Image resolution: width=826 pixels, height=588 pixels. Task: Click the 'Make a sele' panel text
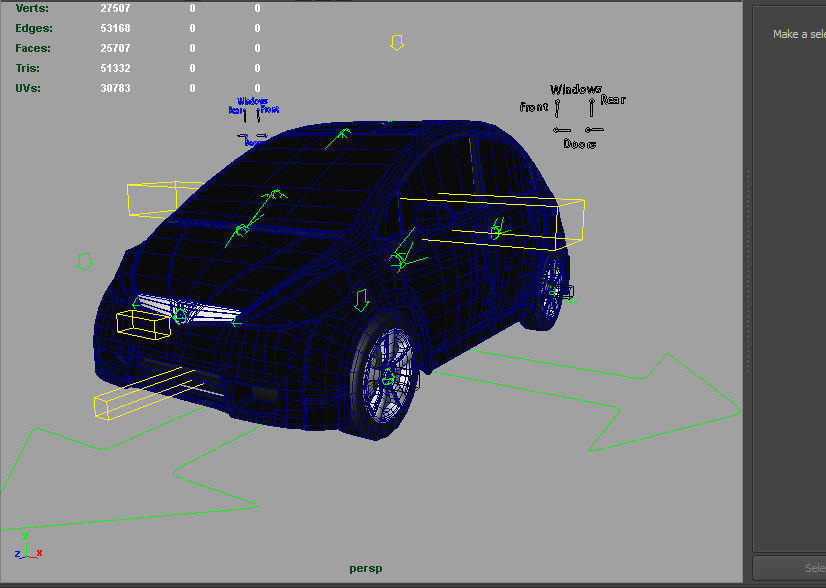pyautogui.click(x=799, y=34)
